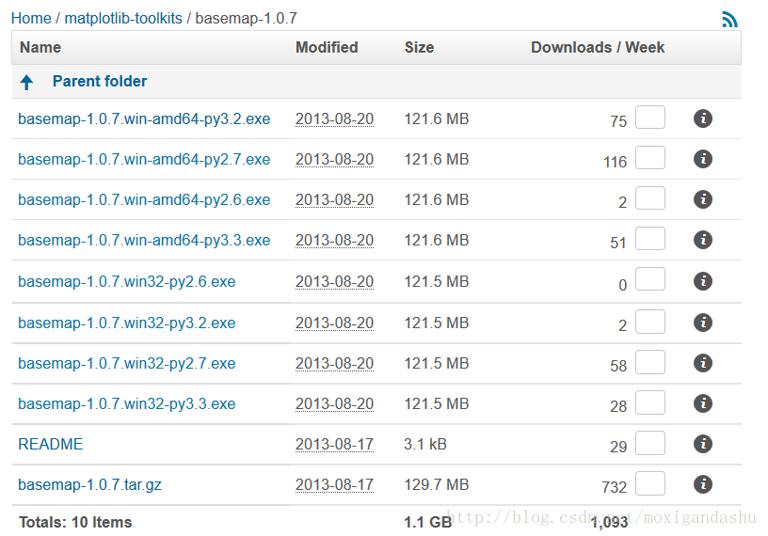Download basemap-1.0.7.win-amd64-py3.3.exe
The width and height of the screenshot is (768, 536).
144,241
